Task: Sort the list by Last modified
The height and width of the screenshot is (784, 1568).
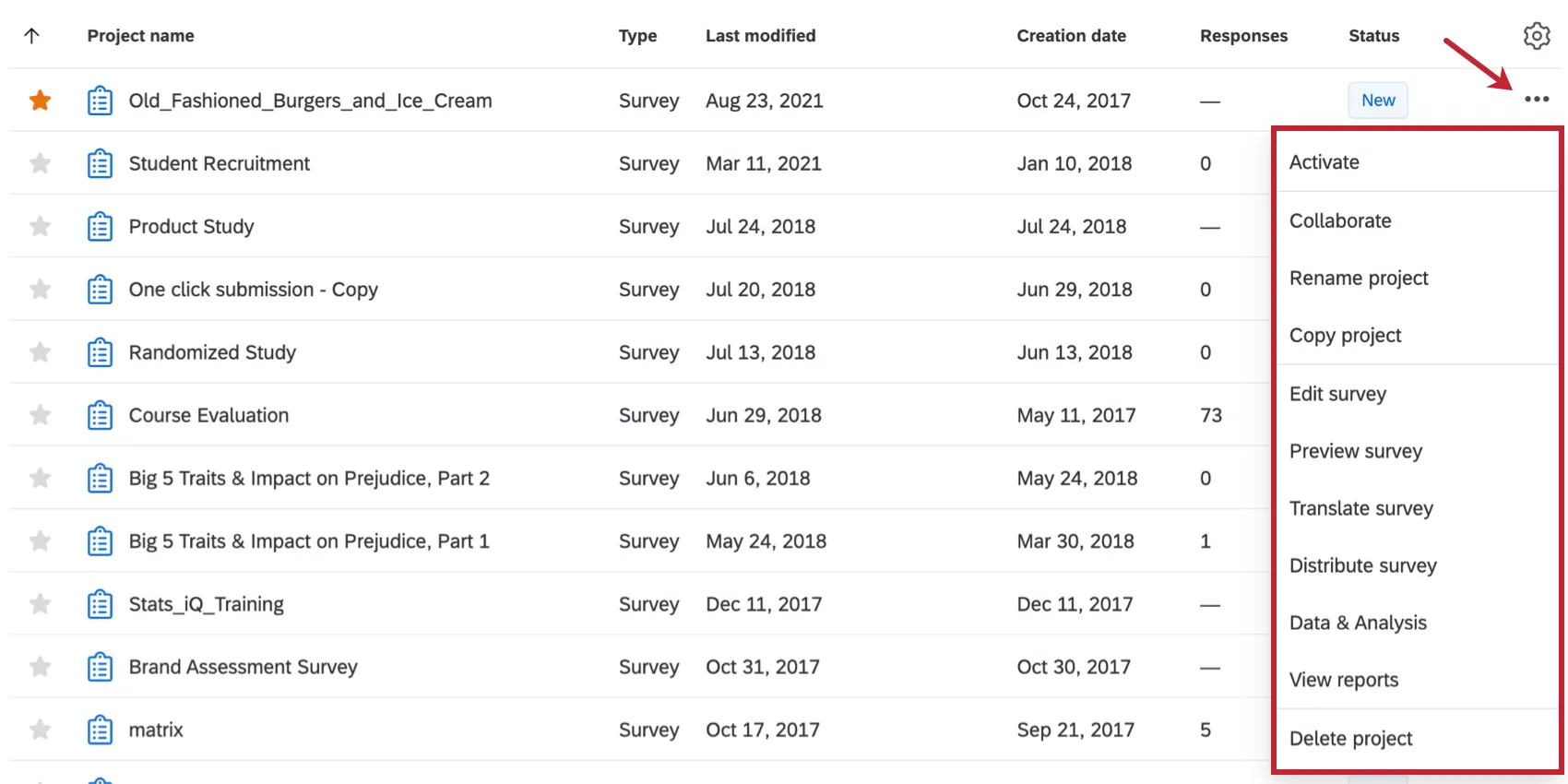Action: coord(760,35)
